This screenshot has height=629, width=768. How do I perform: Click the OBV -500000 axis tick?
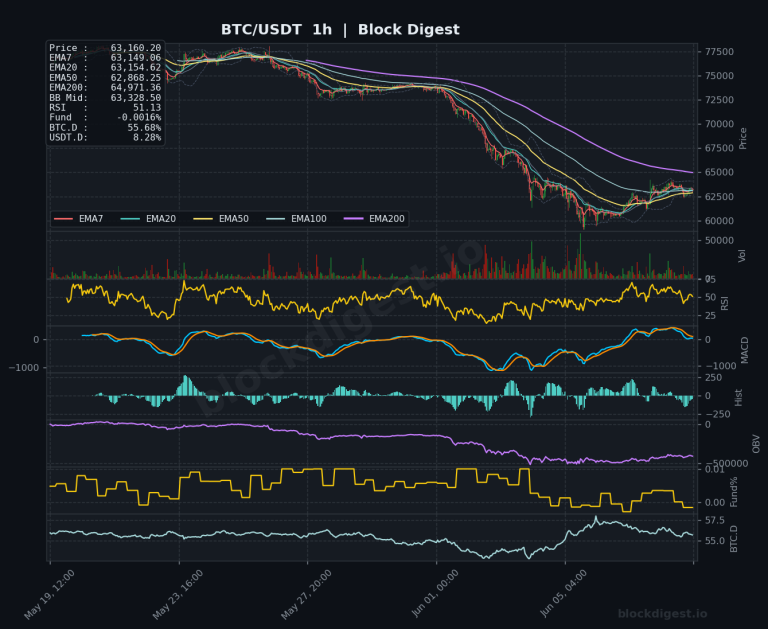click(726, 464)
